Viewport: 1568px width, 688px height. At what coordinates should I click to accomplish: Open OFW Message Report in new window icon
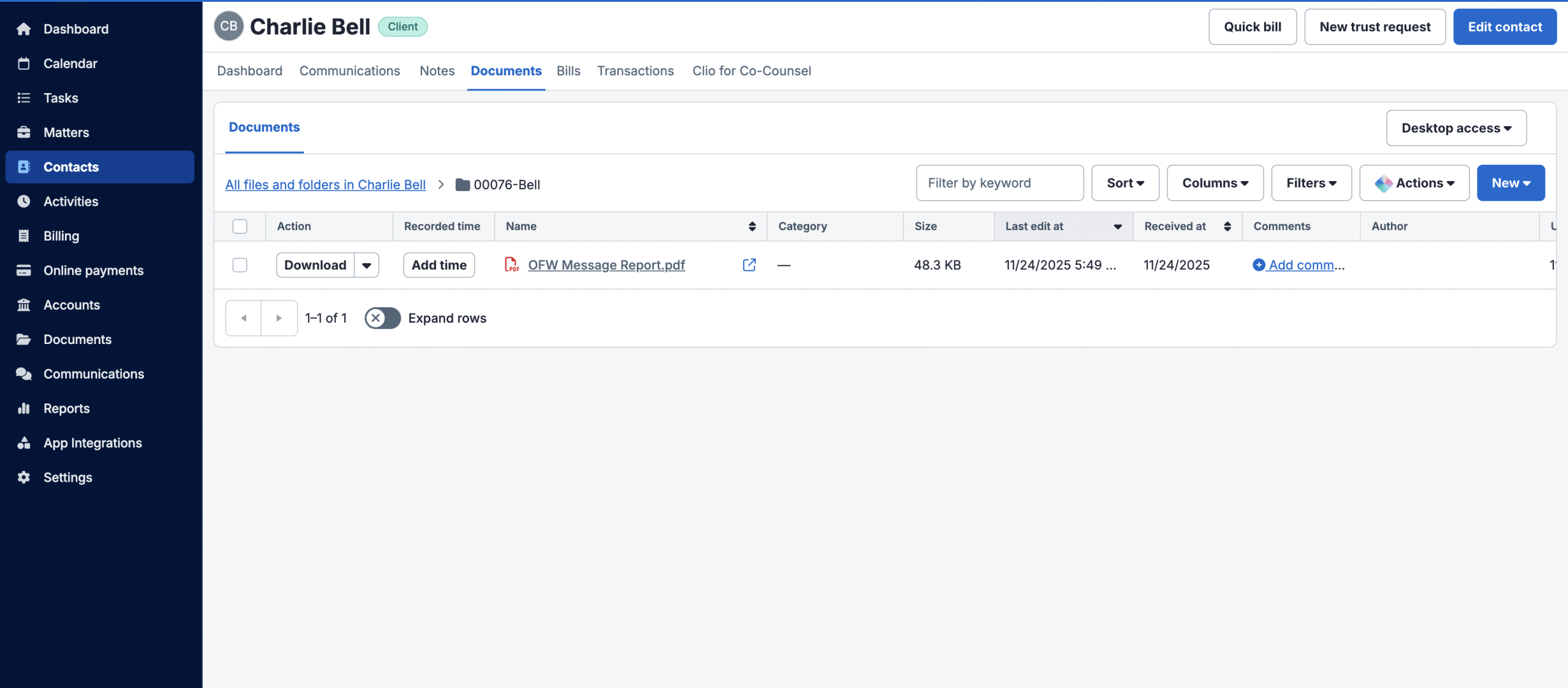tap(749, 264)
